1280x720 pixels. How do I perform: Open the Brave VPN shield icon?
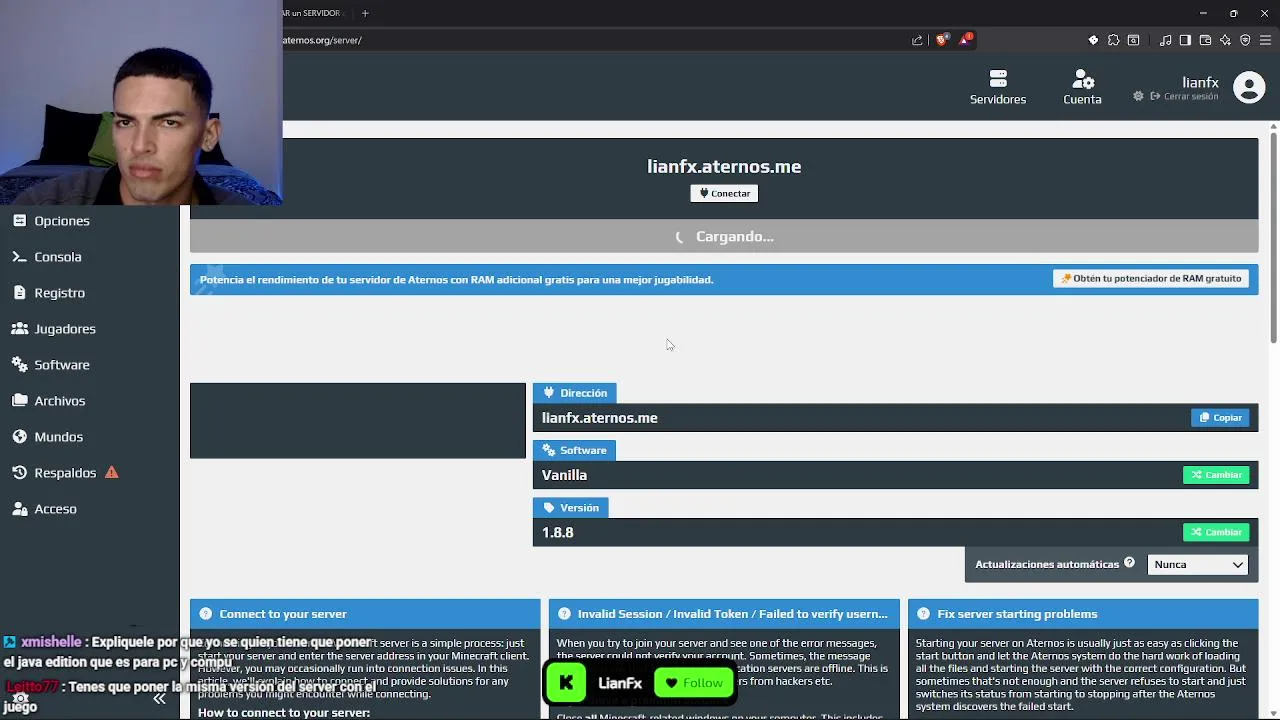(x=1245, y=40)
